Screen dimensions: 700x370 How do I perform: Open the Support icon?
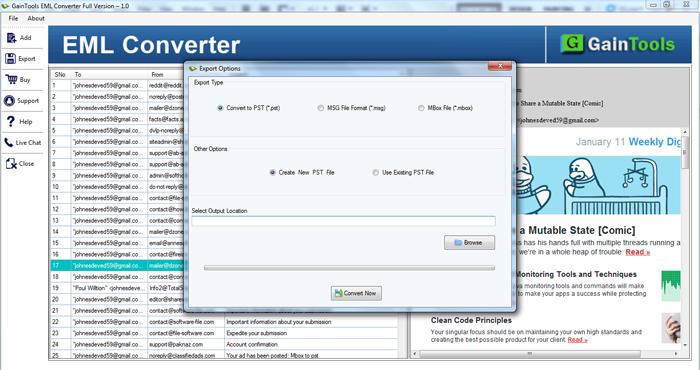coord(9,100)
